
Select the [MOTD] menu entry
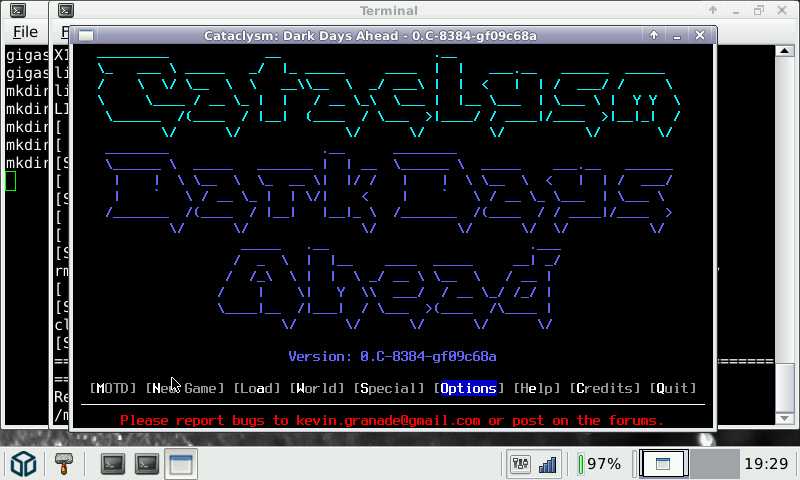tap(113, 388)
